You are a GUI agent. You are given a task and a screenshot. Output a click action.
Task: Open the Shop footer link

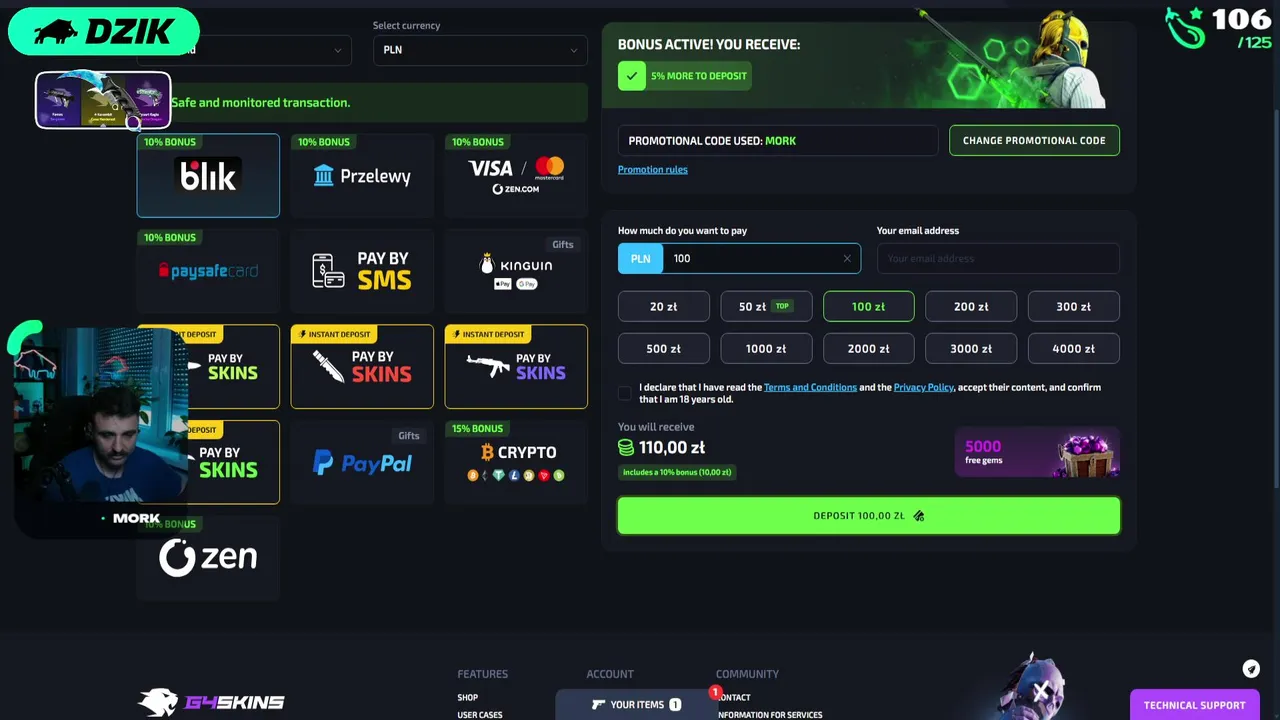click(x=468, y=698)
